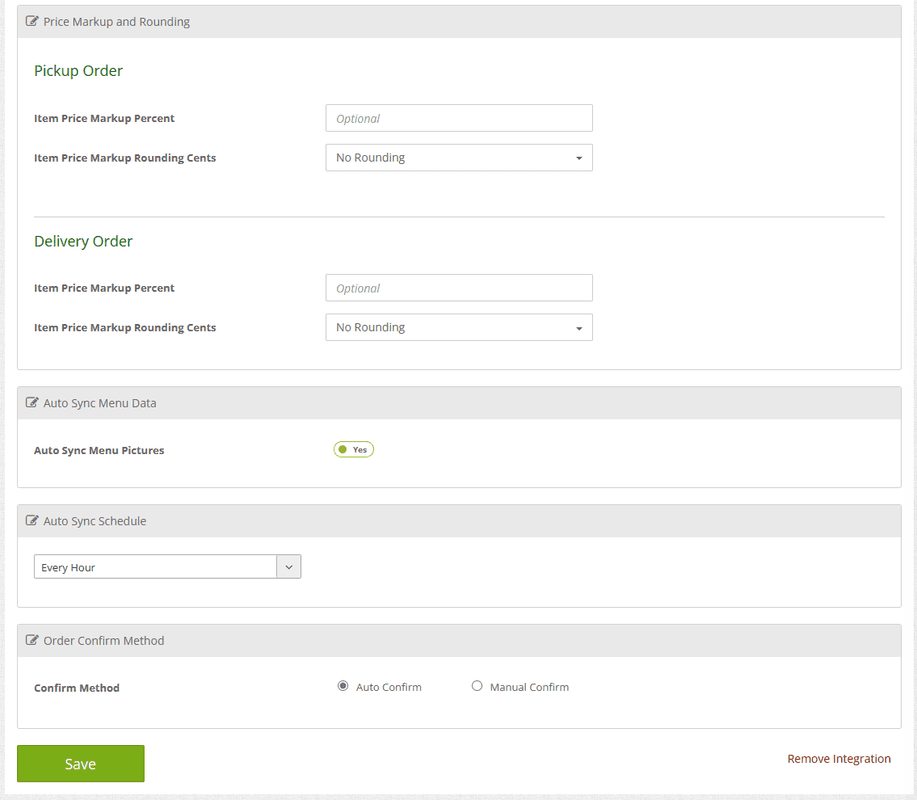Click the Auto Sync Menu Pictures label
This screenshot has height=800, width=917.
99,450
